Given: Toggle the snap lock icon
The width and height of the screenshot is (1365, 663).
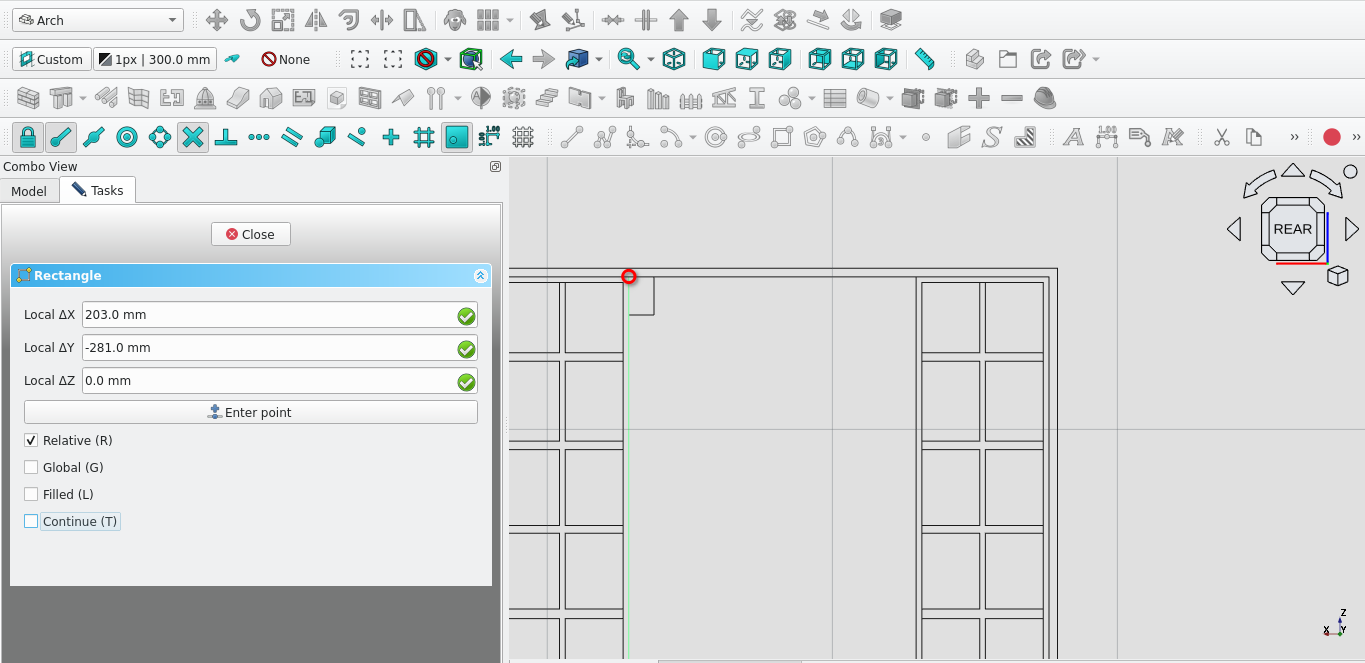Looking at the screenshot, I should [x=28, y=137].
